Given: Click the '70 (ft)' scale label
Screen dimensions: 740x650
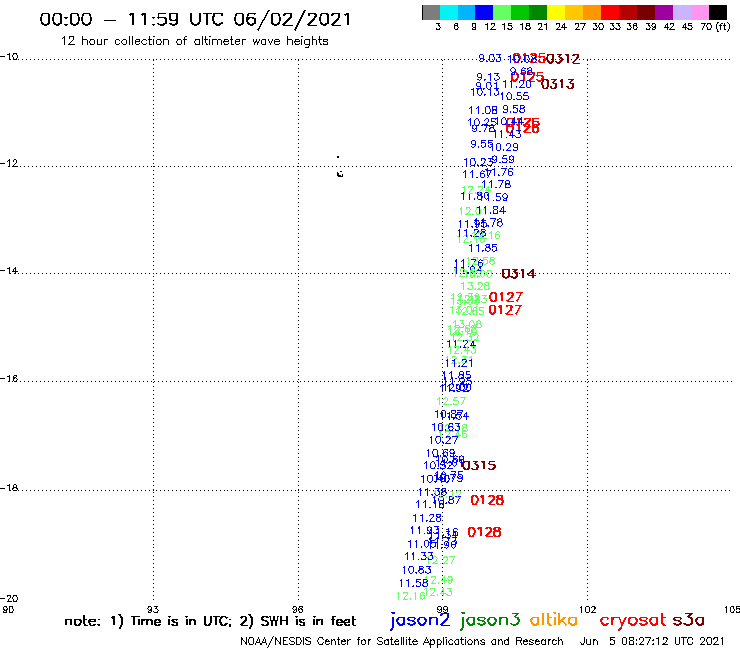Looking at the screenshot, I should (715, 26).
